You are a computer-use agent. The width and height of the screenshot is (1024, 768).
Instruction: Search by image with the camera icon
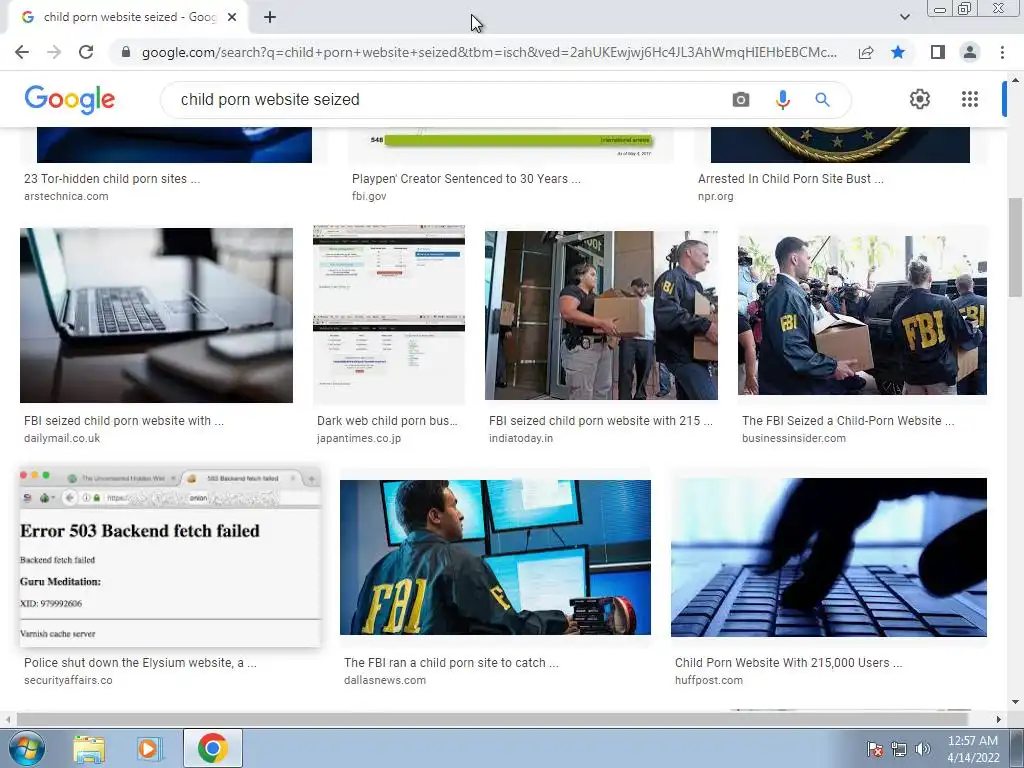741,100
